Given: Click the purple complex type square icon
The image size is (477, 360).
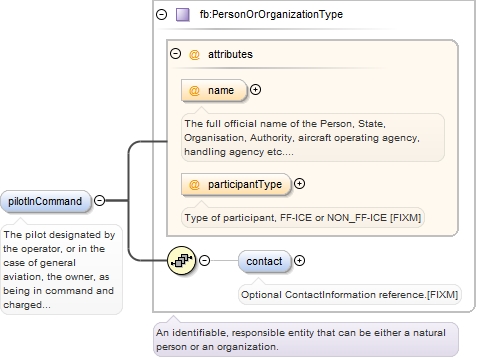Looking at the screenshot, I should coord(183,15).
